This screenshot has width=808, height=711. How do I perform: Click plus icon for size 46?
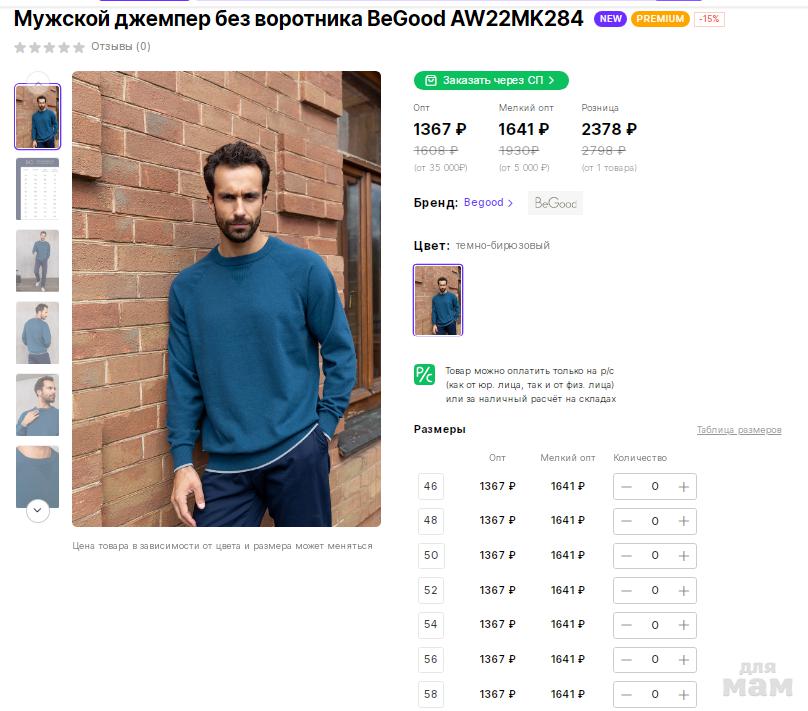684,487
